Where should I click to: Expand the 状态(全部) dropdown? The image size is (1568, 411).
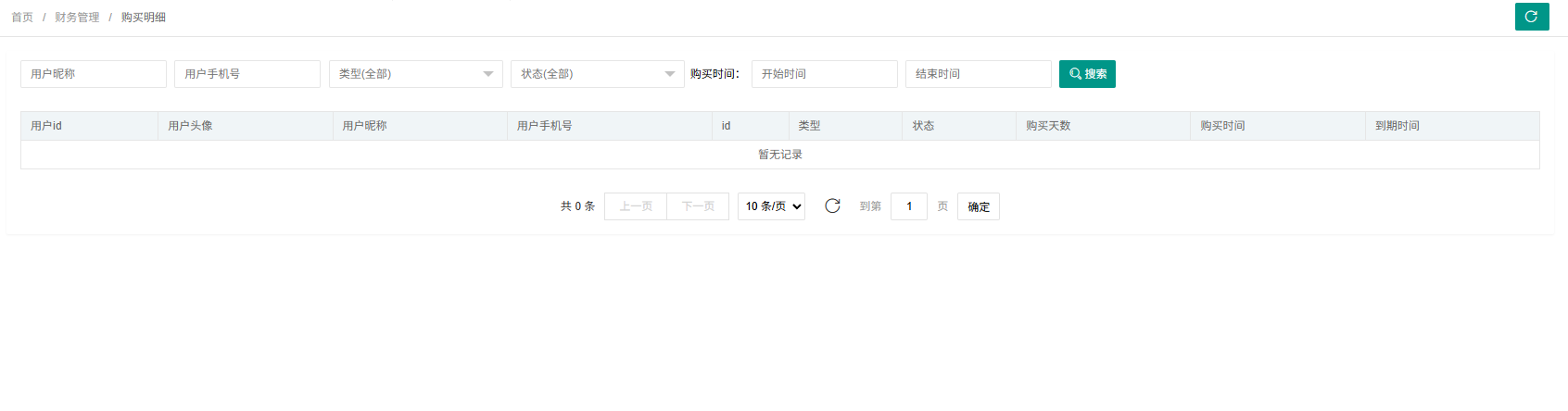click(x=597, y=74)
